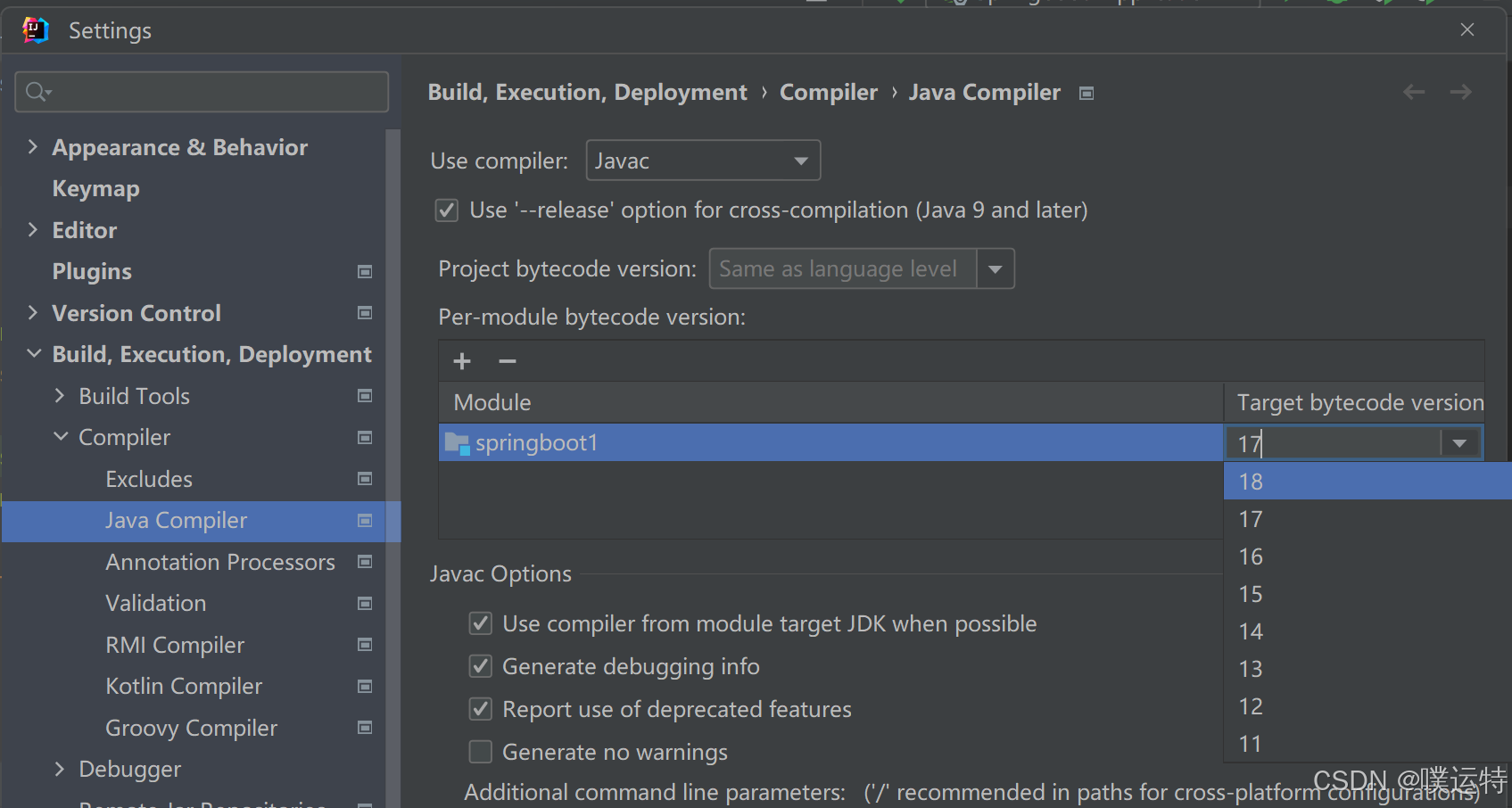Viewport: 1512px width, 808px height.
Task: Choose 11 from bytecode version list
Action: (1367, 744)
